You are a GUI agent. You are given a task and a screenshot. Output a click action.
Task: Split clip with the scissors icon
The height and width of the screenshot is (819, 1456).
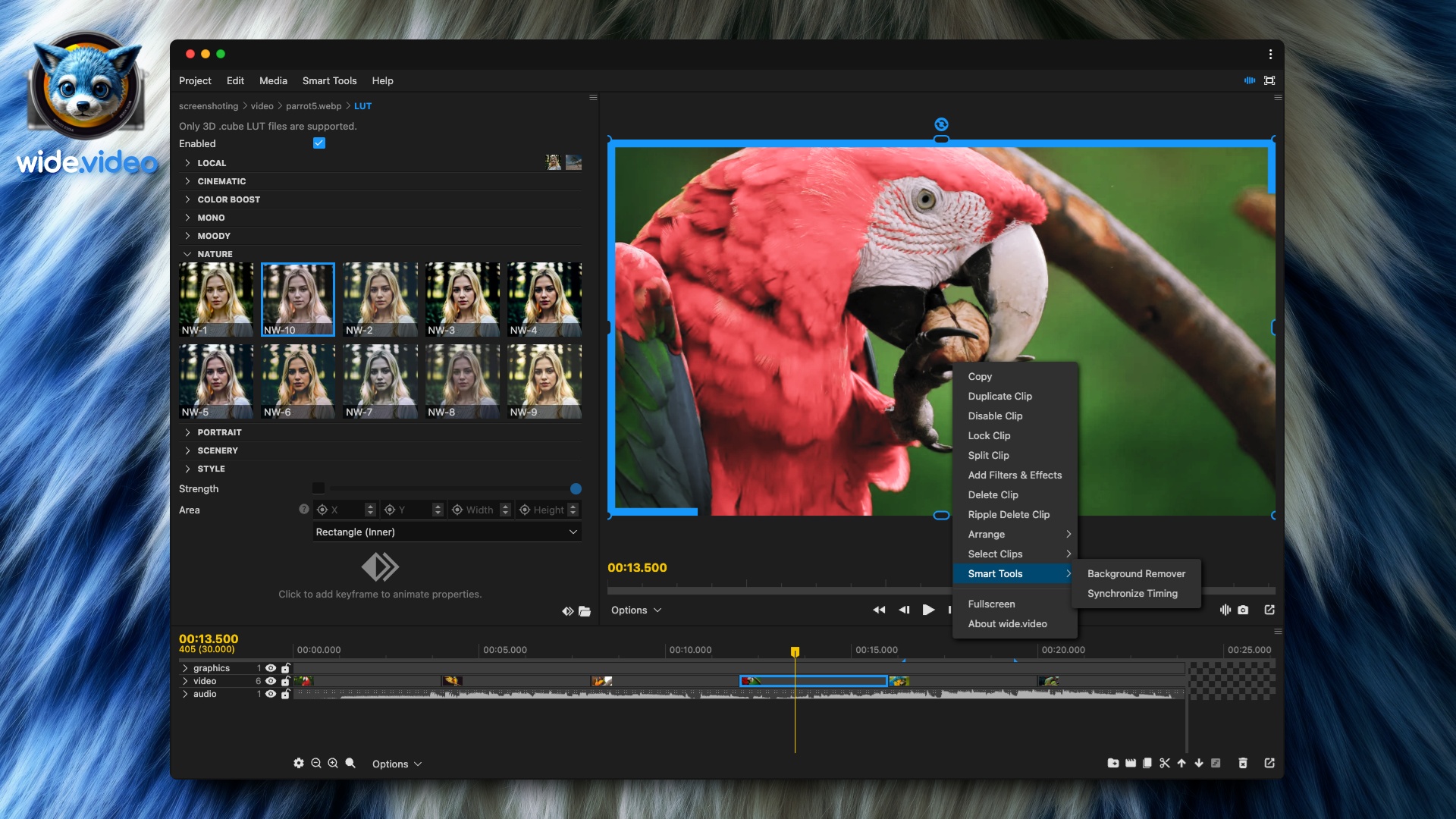1165,763
